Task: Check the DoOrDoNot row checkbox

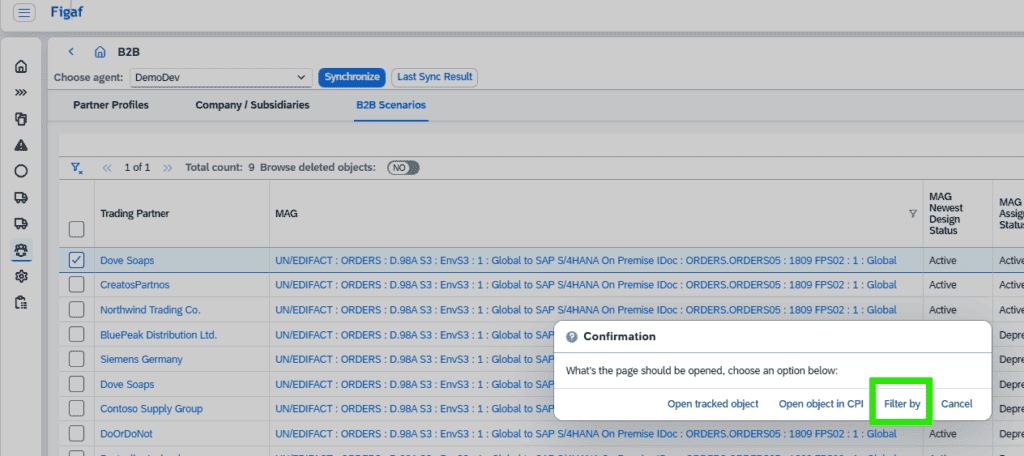Action: [76, 433]
